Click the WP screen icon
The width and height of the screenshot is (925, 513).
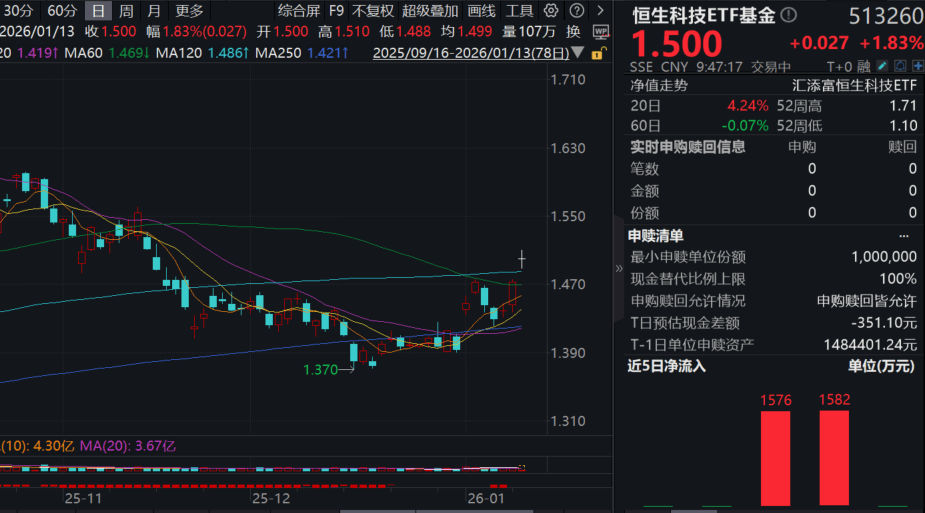(600, 31)
